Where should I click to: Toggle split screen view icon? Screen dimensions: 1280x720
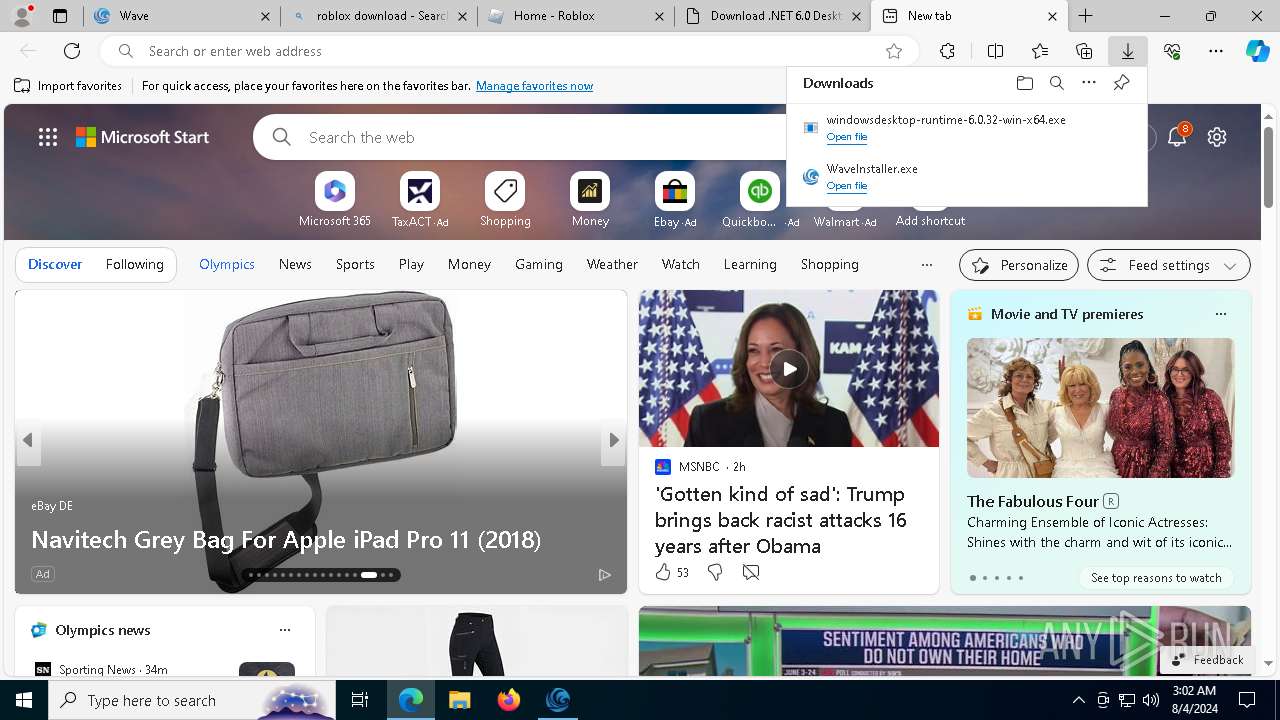pyautogui.click(x=995, y=51)
